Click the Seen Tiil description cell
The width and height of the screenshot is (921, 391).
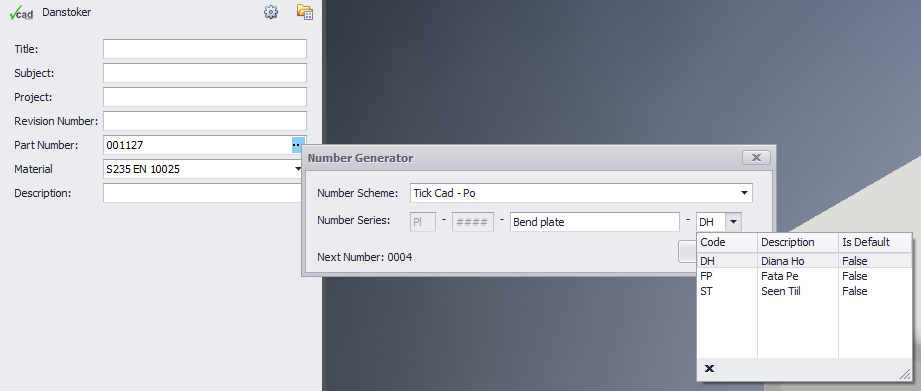798,291
